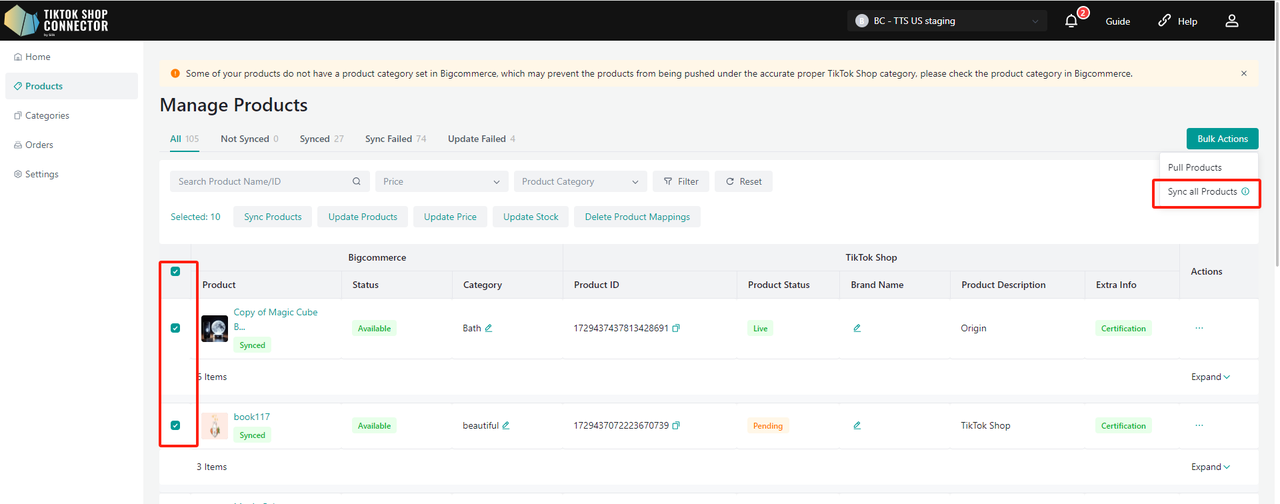Screen dimensions: 1280x504
Task: Click the Sync Products button
Action: pyautogui.click(x=273, y=217)
